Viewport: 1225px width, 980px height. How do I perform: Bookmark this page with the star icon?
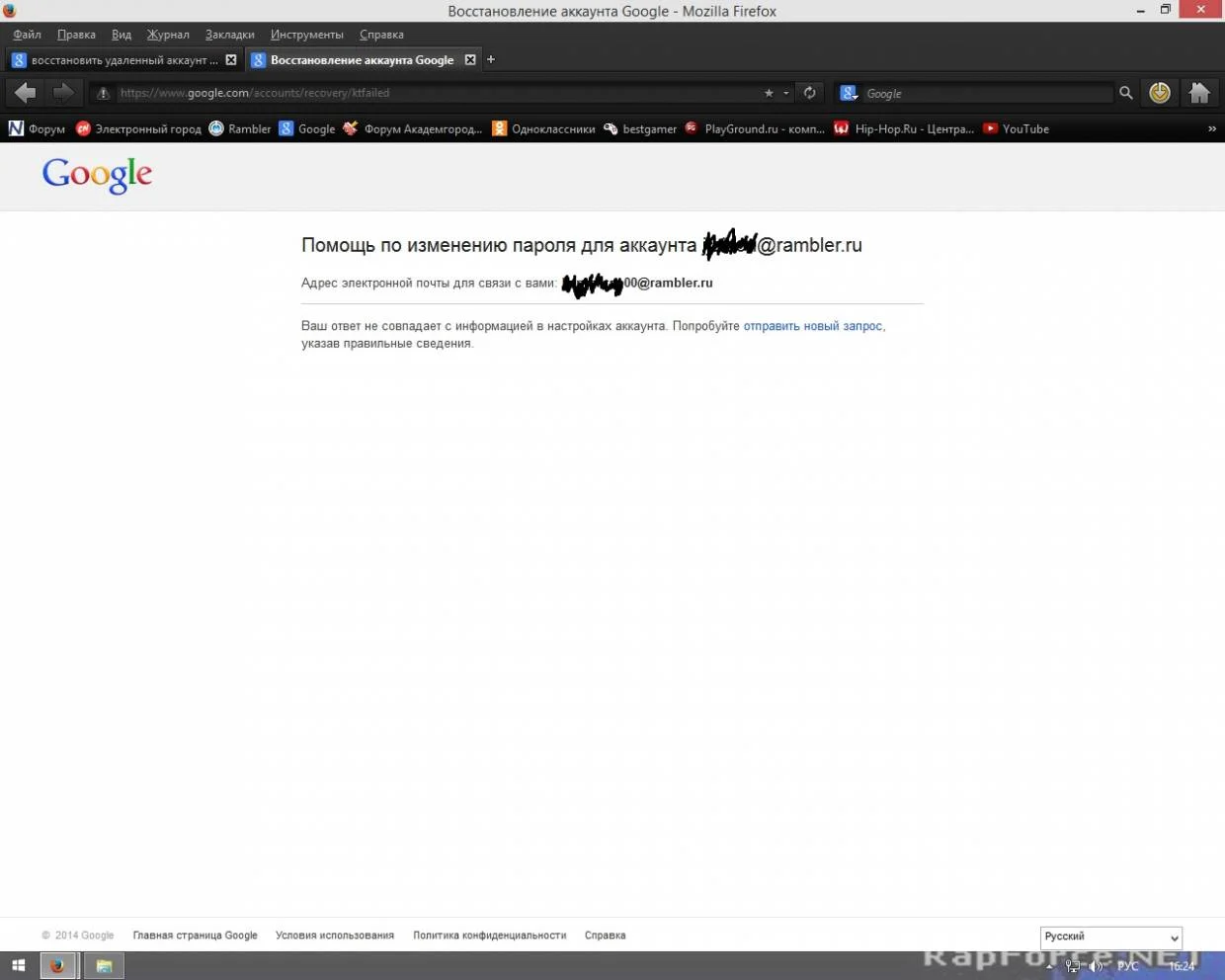coord(769,93)
